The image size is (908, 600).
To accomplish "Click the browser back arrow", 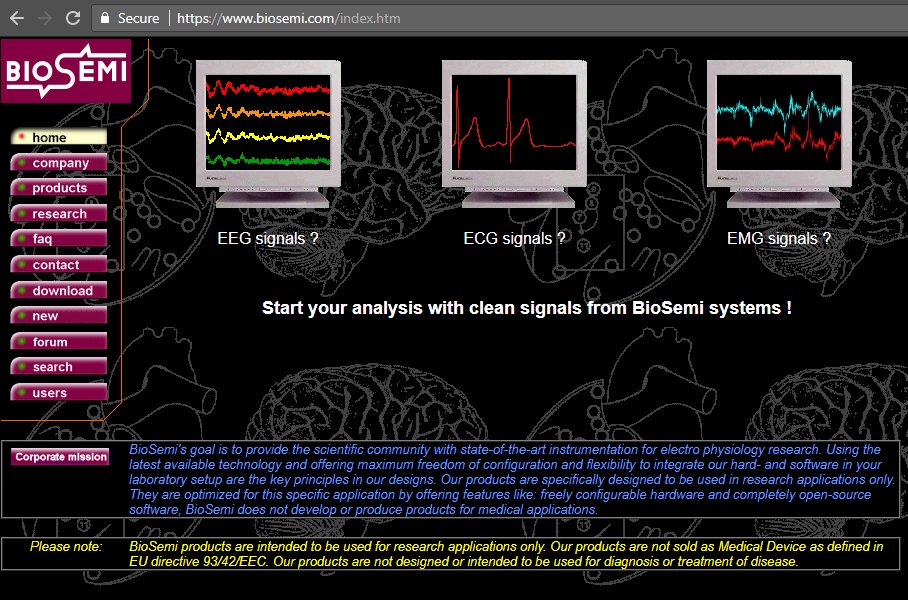I will point(17,18).
